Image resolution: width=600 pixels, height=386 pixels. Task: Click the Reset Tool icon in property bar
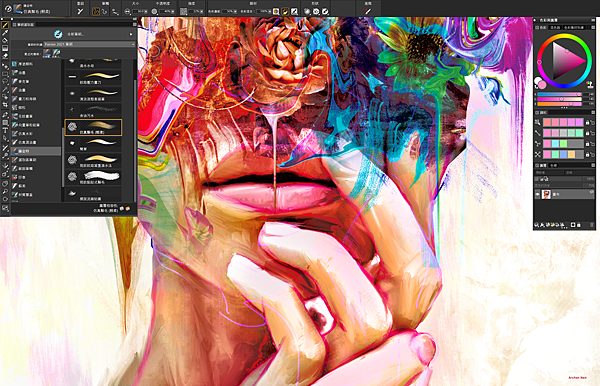[x=80, y=11]
